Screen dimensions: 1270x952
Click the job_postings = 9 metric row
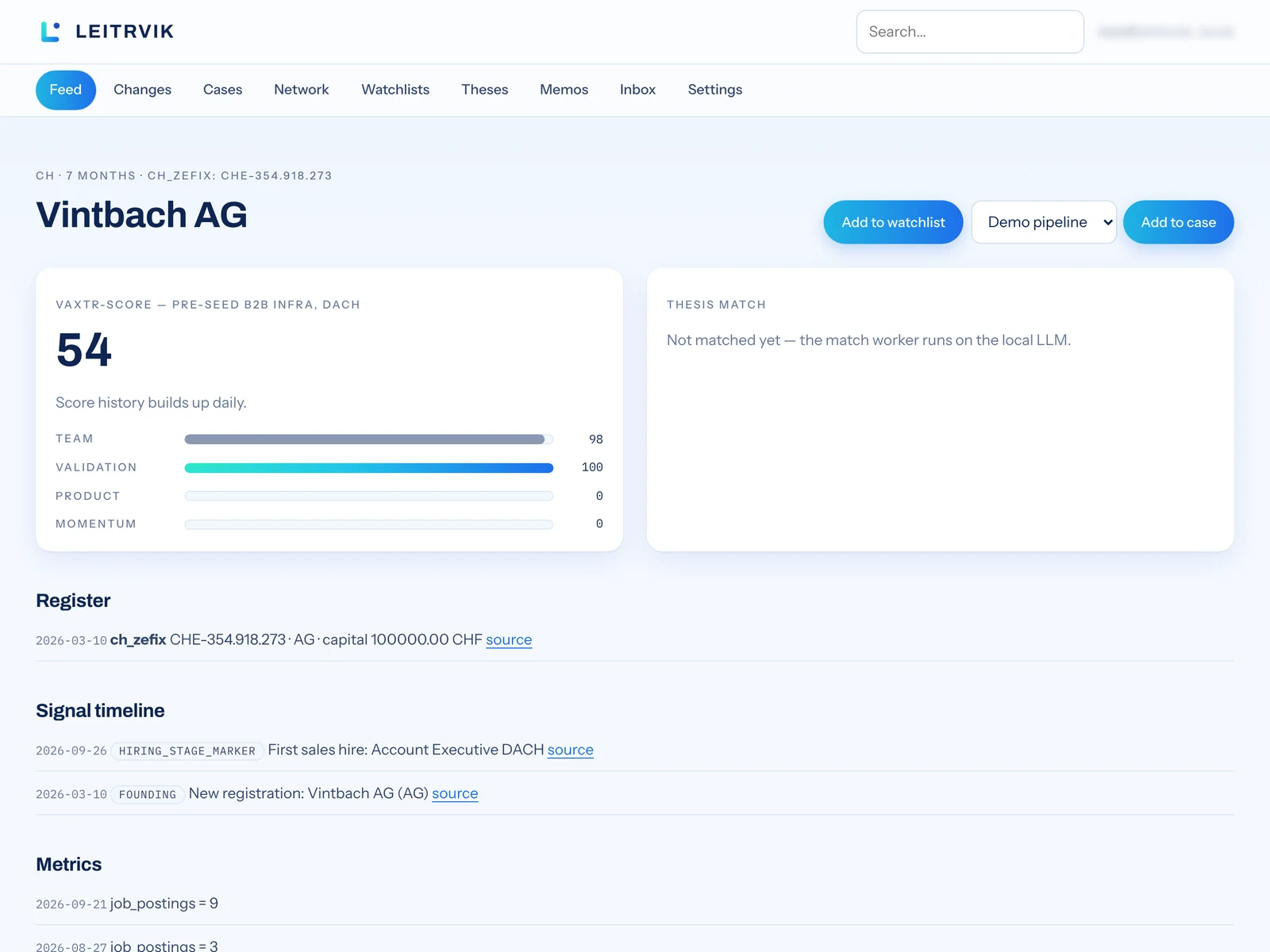[635, 904]
